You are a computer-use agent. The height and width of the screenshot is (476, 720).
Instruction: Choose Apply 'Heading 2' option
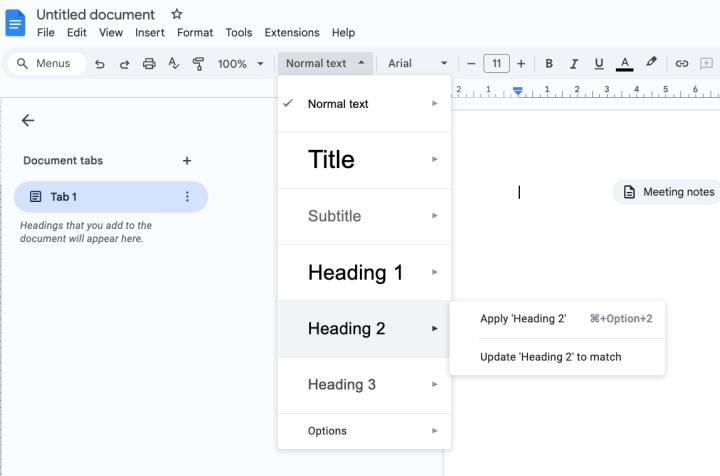pos(523,319)
